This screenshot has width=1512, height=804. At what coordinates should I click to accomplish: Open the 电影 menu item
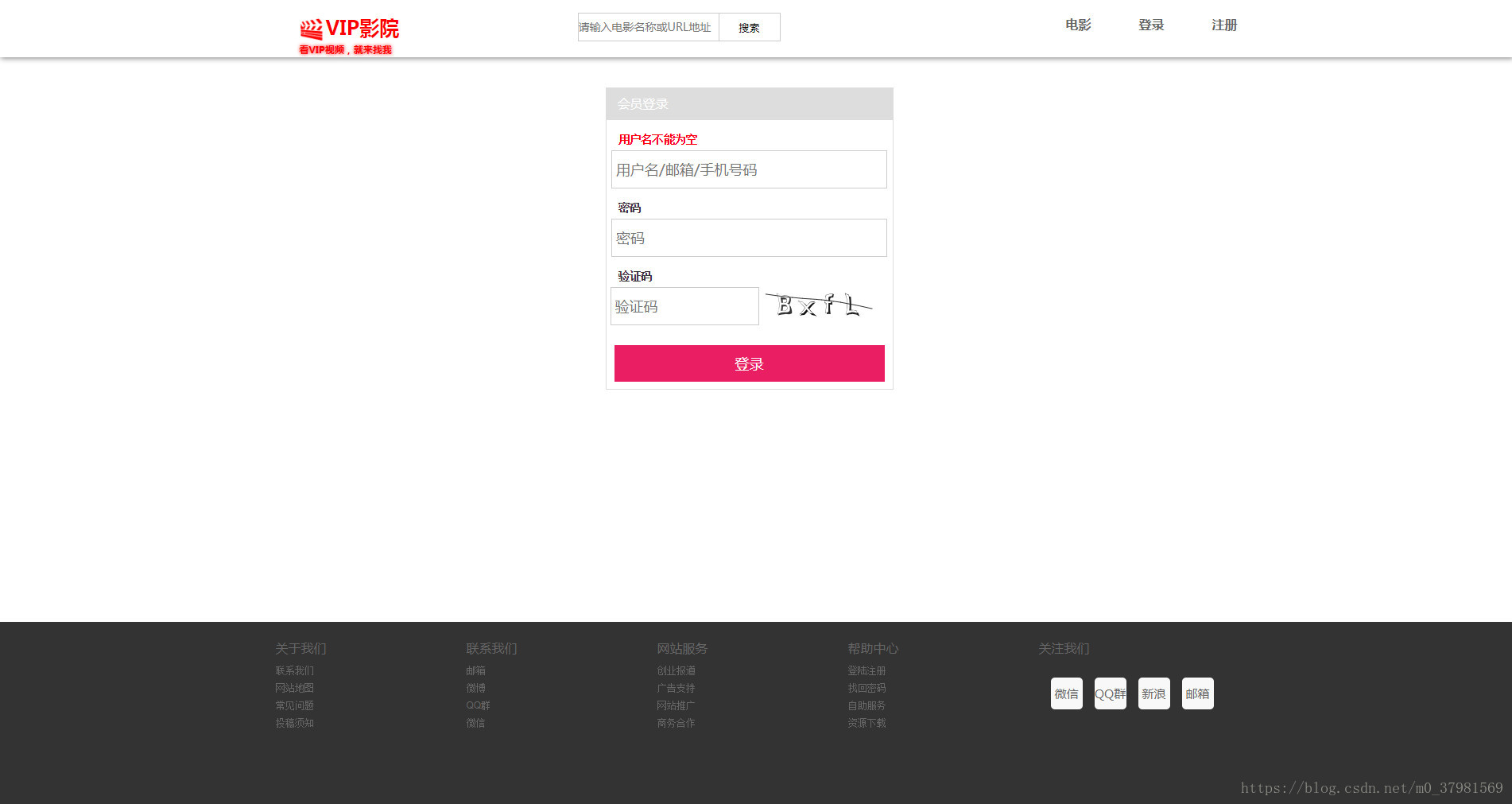point(1078,25)
